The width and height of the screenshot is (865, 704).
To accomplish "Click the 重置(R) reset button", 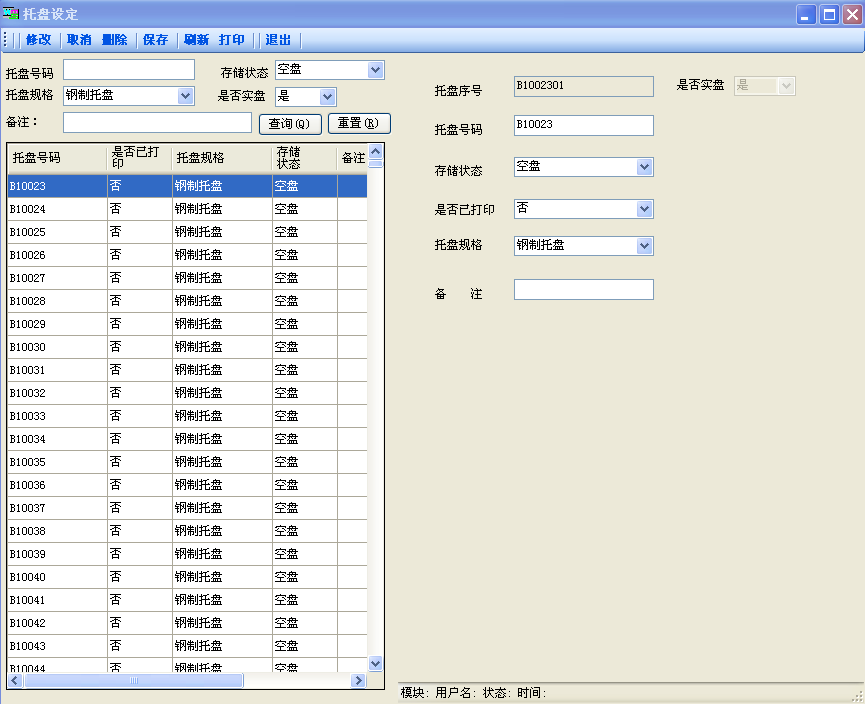I will (x=359, y=123).
